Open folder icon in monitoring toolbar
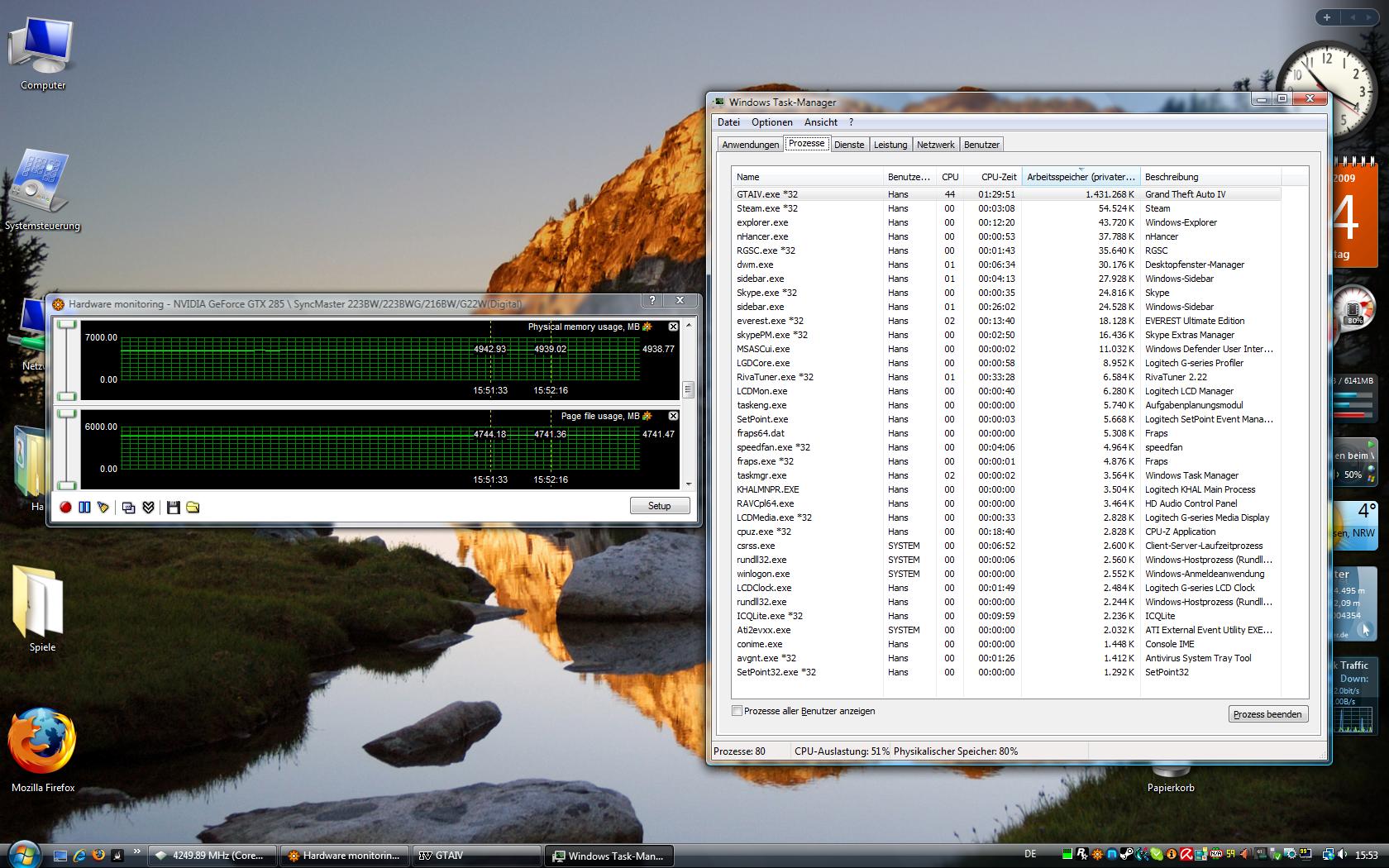Image resolution: width=1389 pixels, height=868 pixels. (x=193, y=507)
